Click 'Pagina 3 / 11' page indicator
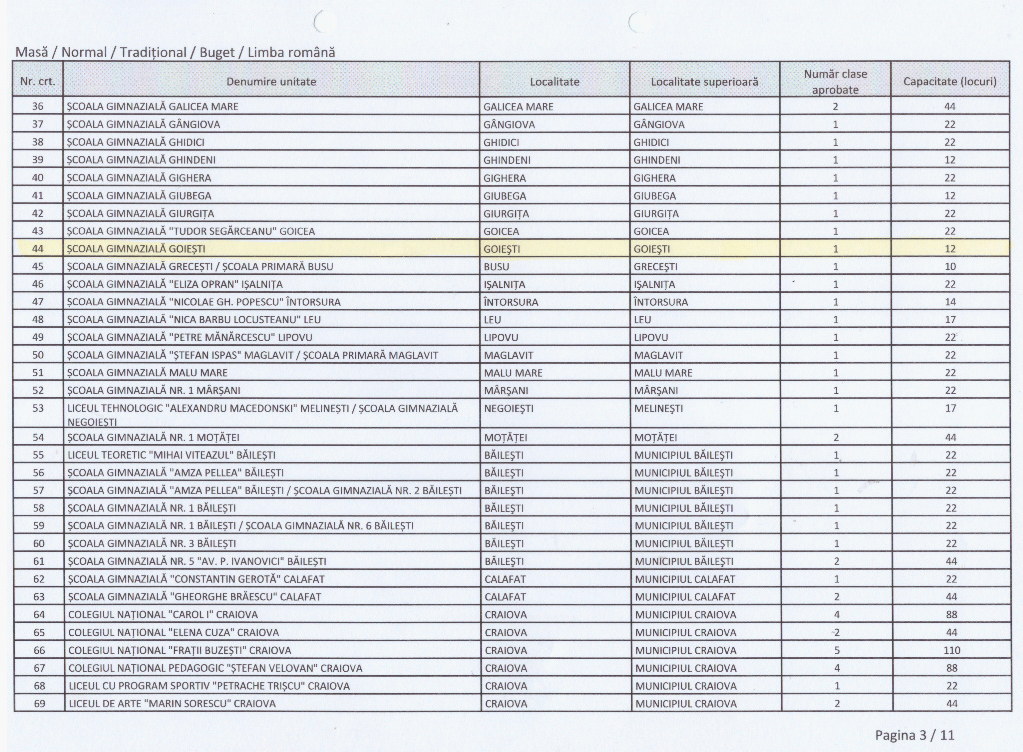The width and height of the screenshot is (1023, 752). (915, 735)
